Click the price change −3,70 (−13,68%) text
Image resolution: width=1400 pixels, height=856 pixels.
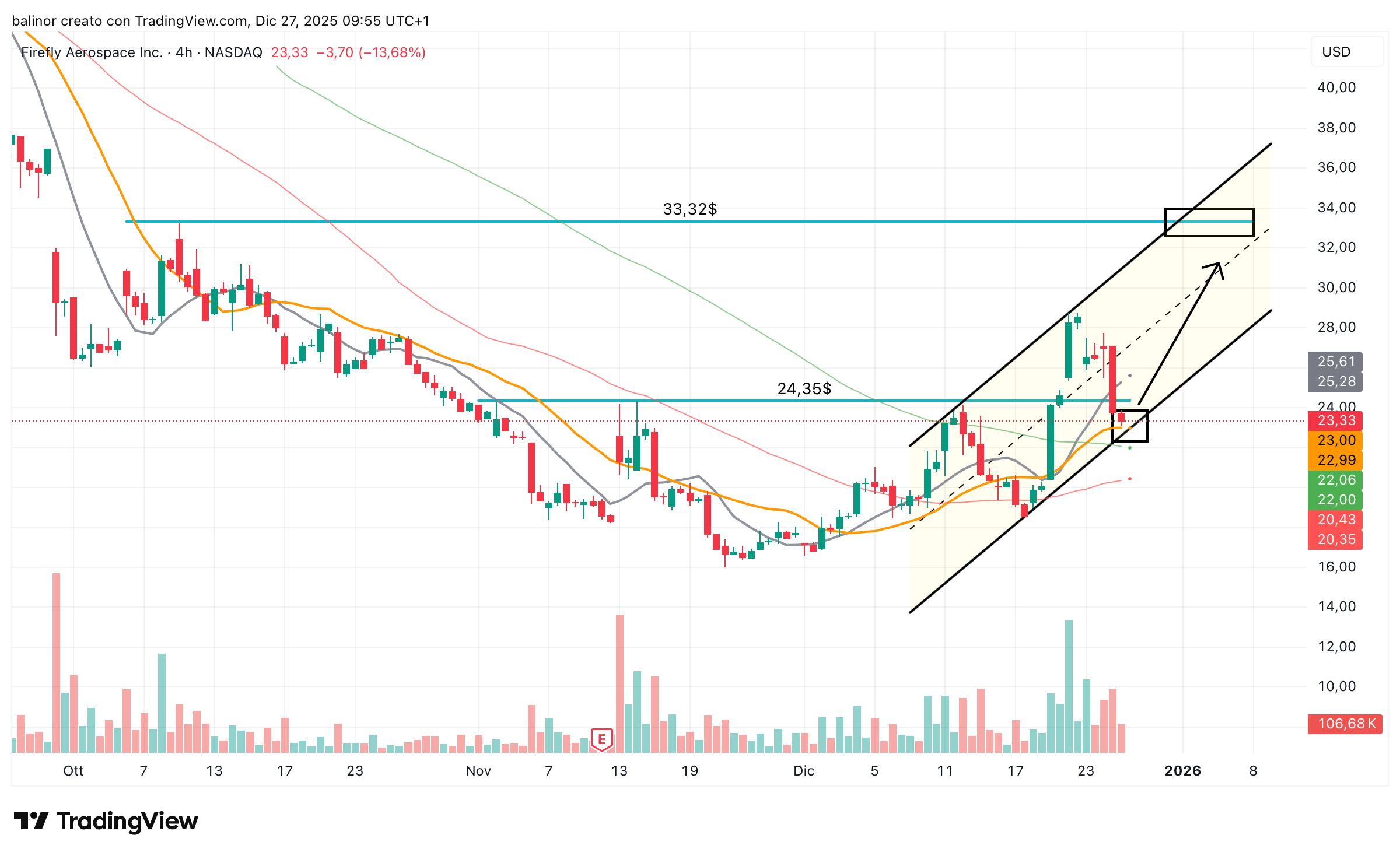(371, 52)
